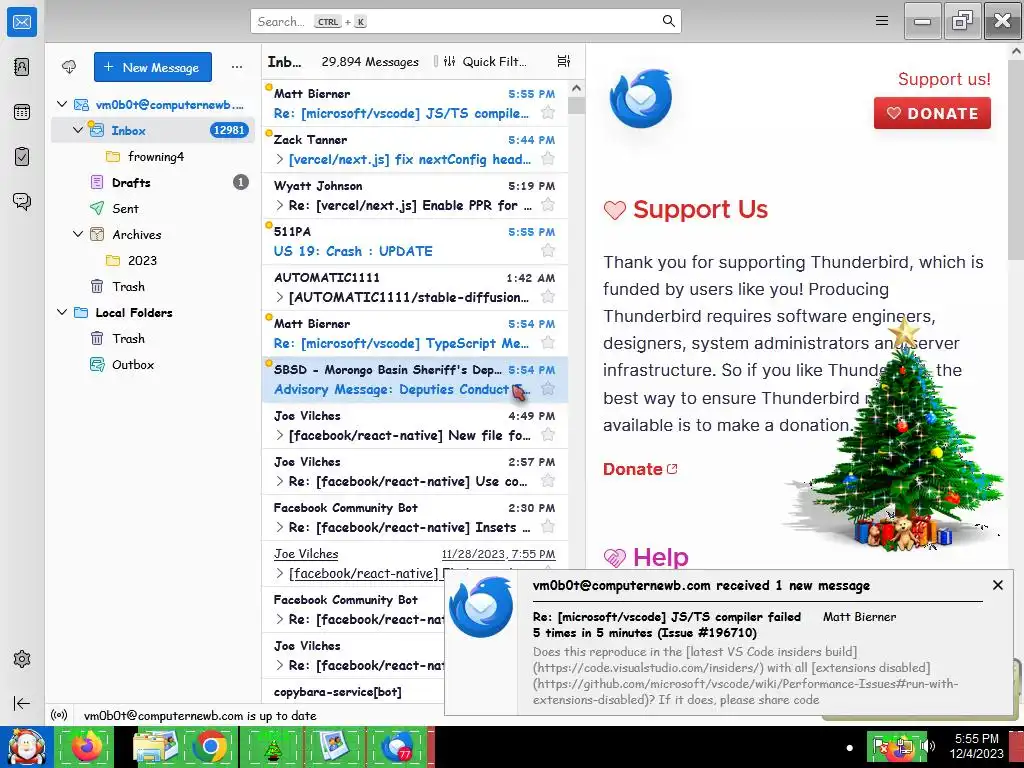Screen dimensions: 1024x768
Task: Click the red DONATE button
Action: click(932, 113)
